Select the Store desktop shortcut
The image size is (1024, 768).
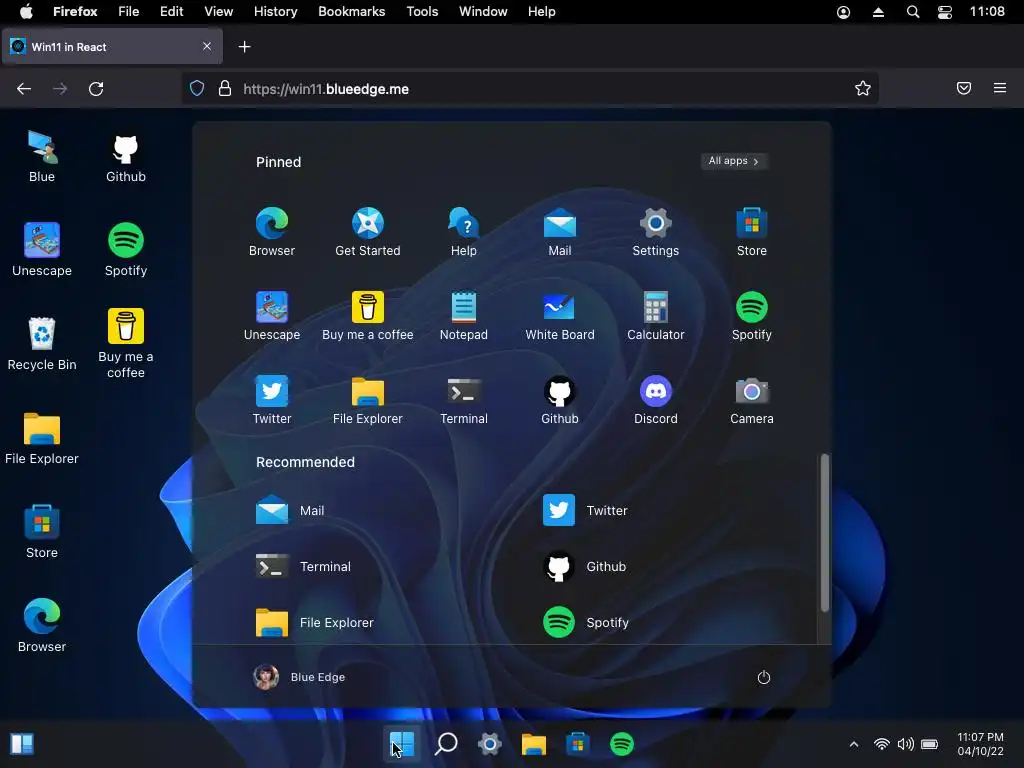pos(42,532)
